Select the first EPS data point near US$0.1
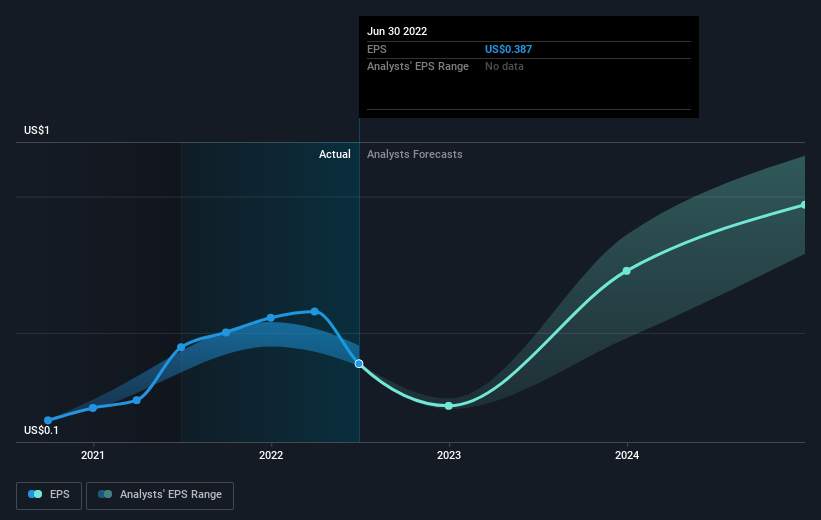 [48, 420]
